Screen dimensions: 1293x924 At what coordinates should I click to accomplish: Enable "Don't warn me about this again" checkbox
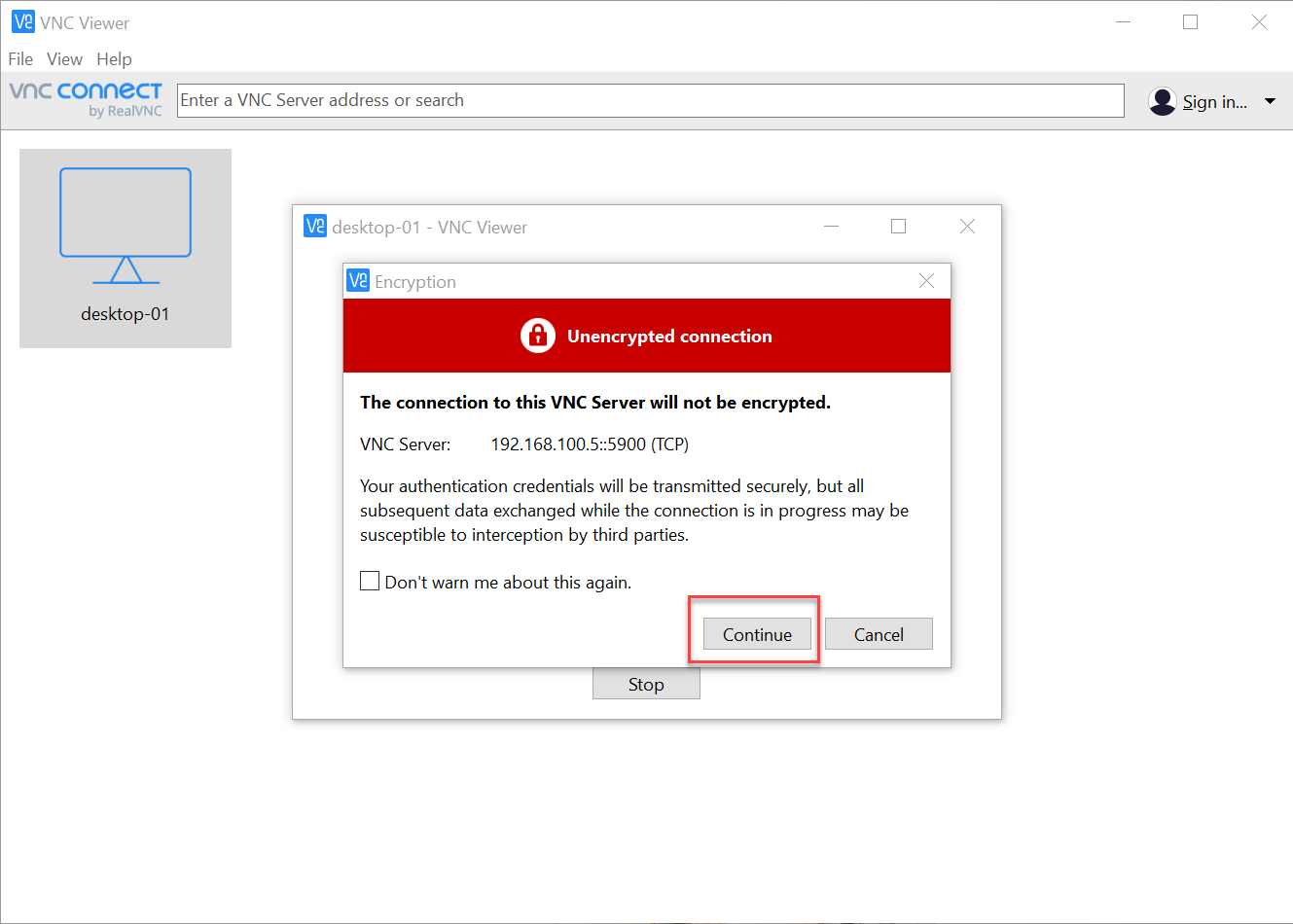pyautogui.click(x=370, y=582)
